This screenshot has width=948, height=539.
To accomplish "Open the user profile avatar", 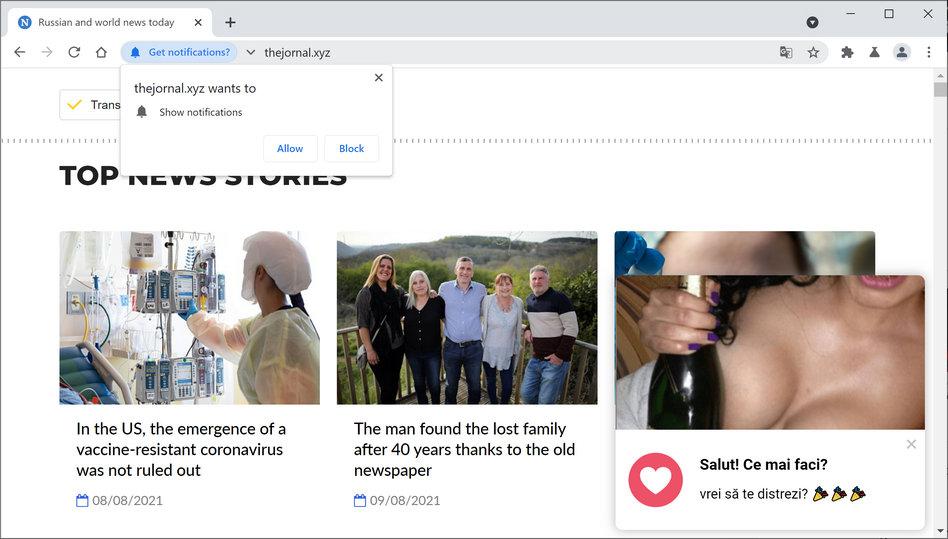I will [x=901, y=53].
